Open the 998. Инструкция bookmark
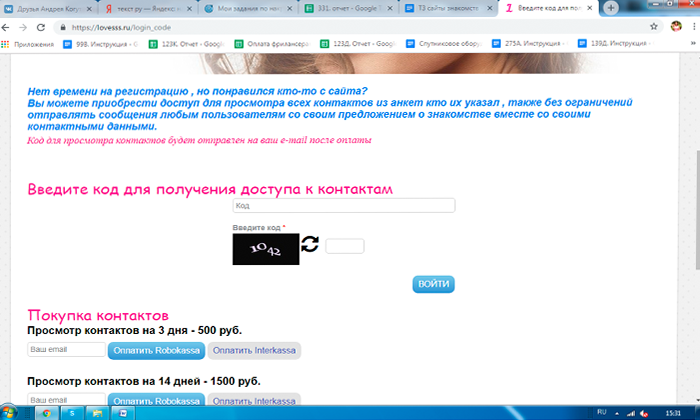This screenshot has width=700, height=420. 101,44
